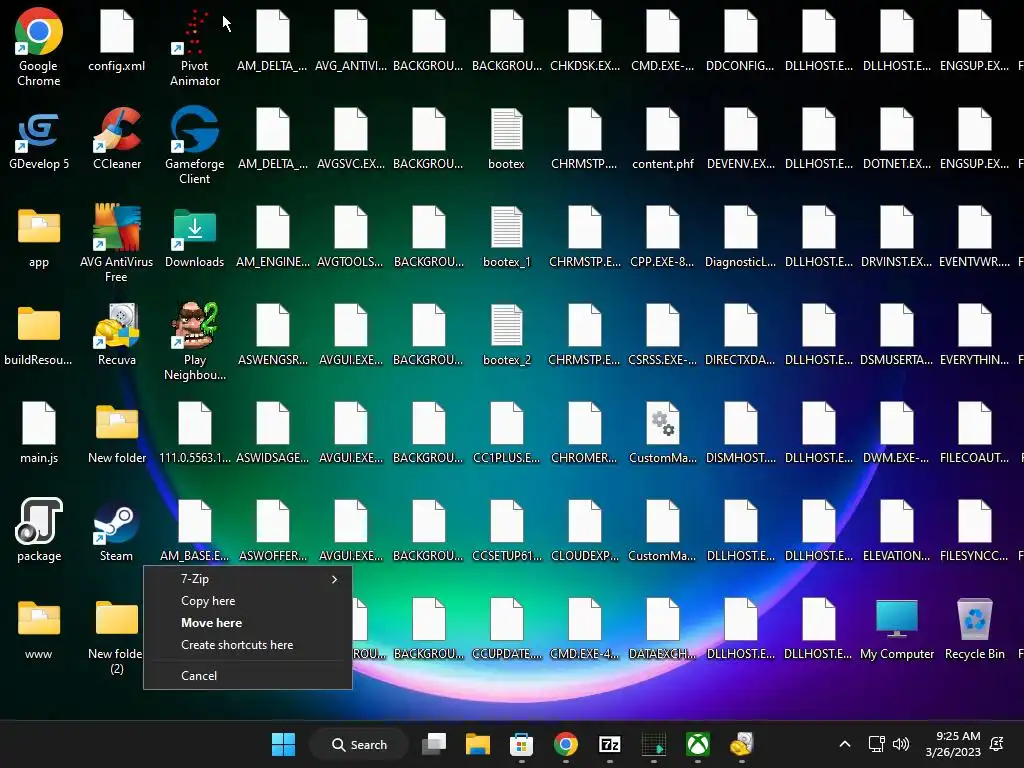Select the bootex_2 text file

(x=506, y=336)
